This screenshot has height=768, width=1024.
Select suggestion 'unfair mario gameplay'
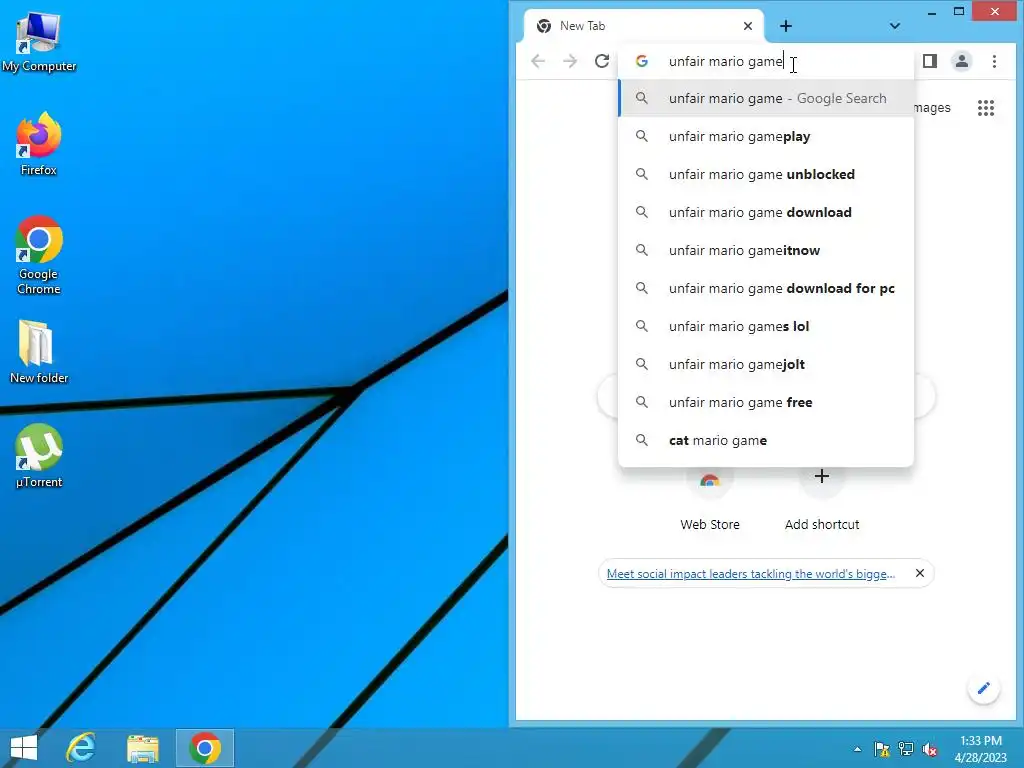[765, 136]
